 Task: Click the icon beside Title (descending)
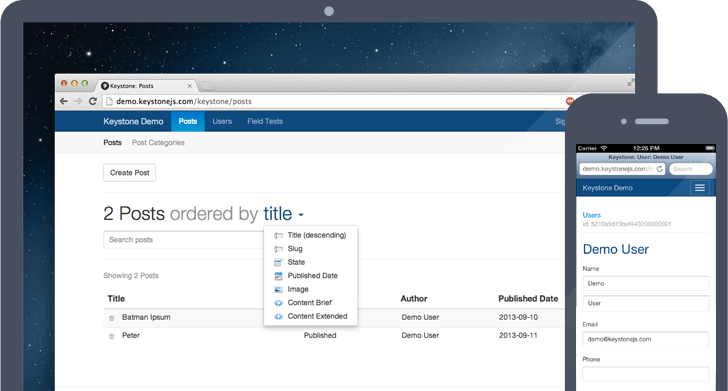click(278, 235)
